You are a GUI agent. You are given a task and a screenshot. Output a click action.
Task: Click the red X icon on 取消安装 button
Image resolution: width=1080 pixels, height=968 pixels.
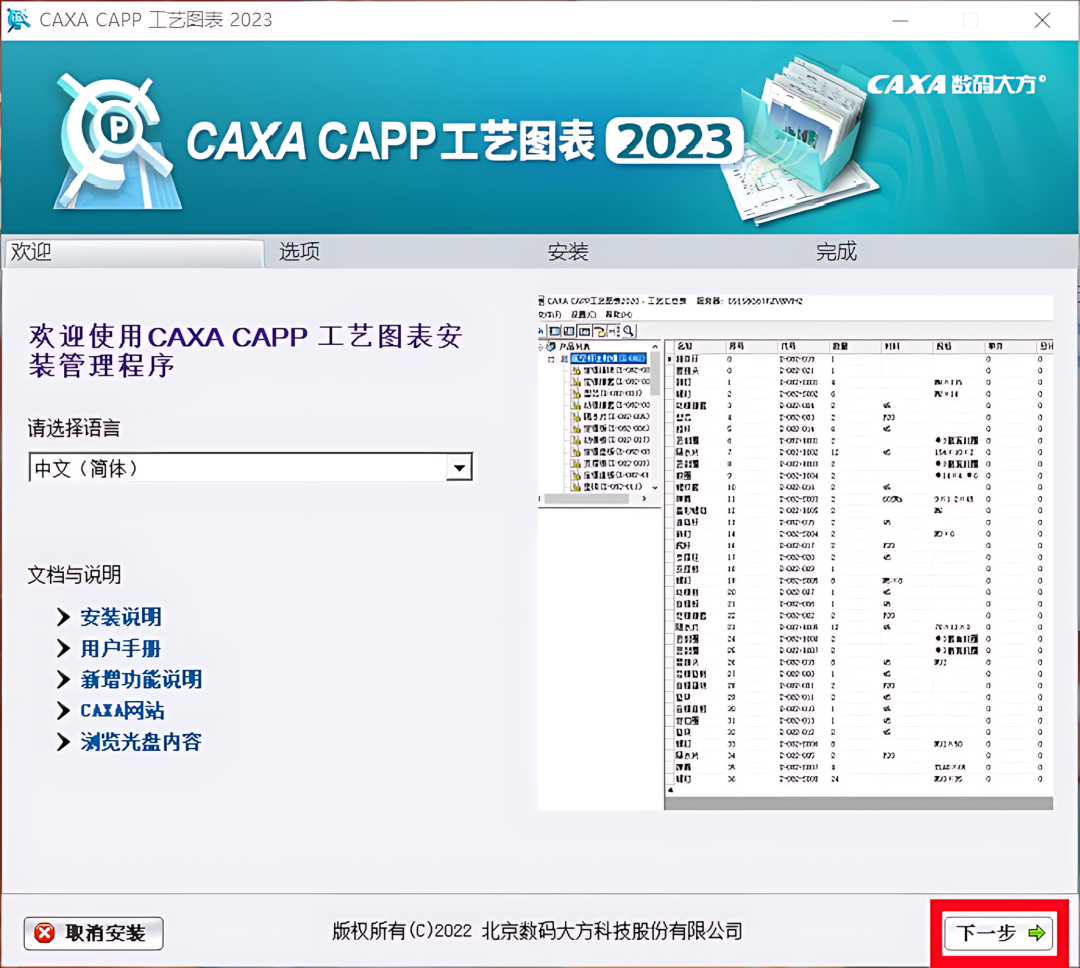coord(45,933)
